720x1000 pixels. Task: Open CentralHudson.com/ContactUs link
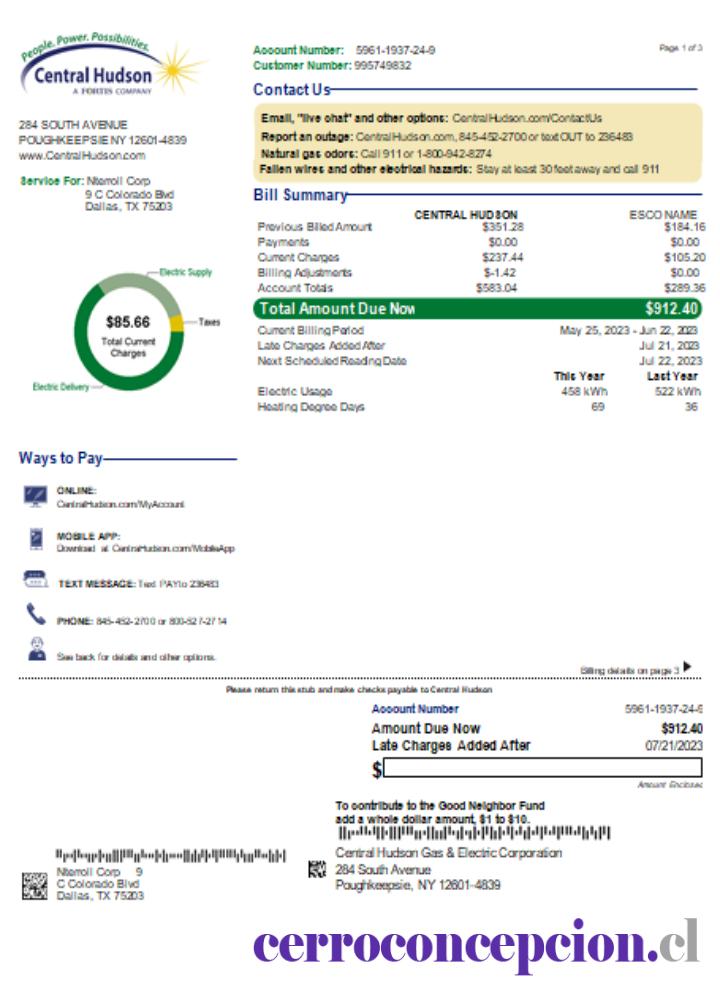point(527,118)
